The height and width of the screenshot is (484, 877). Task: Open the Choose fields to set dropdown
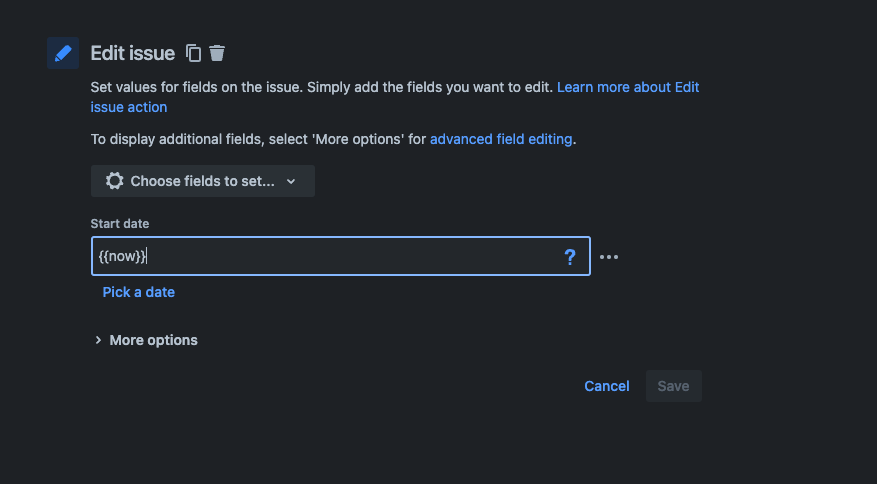(202, 181)
